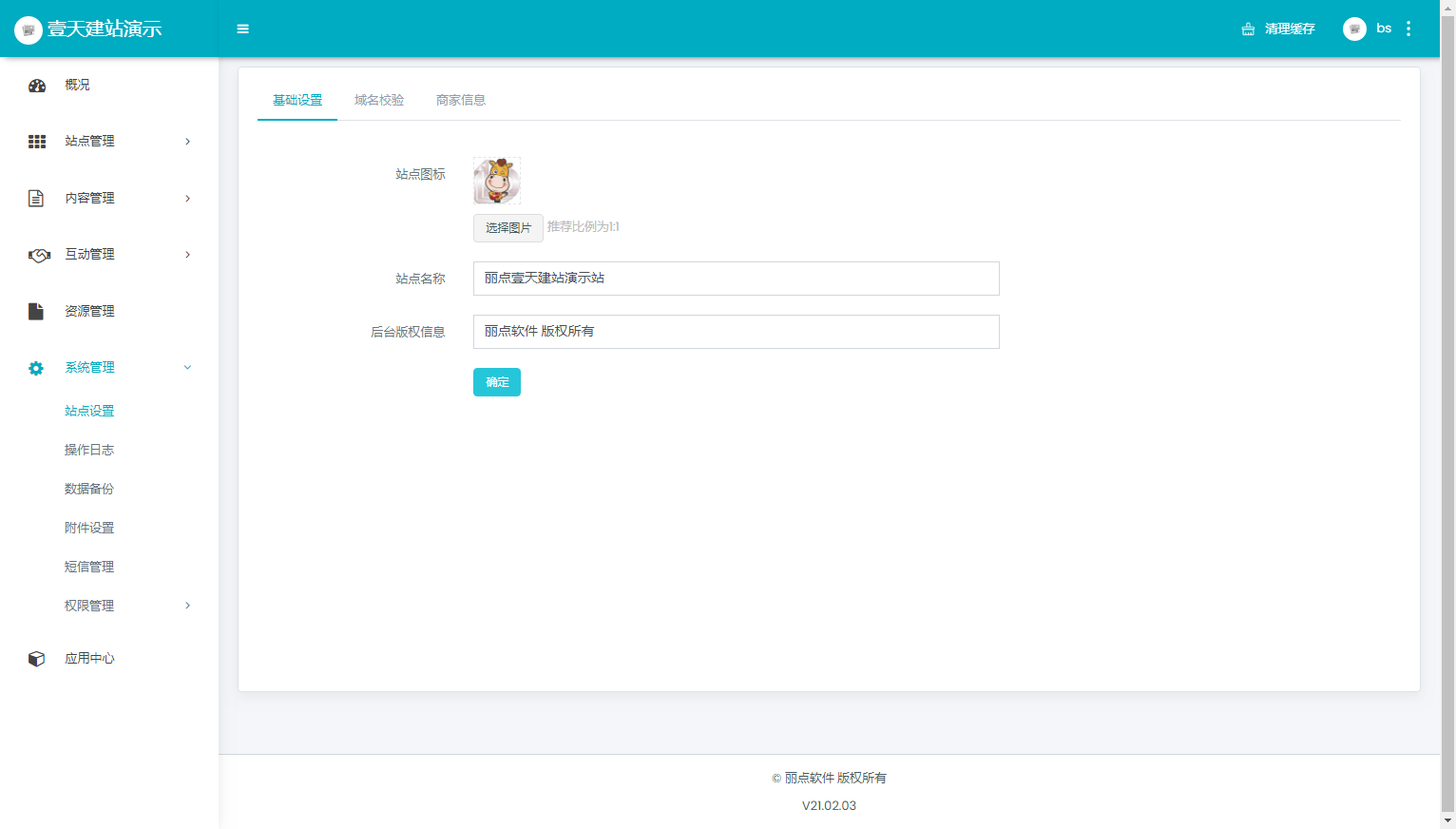The width and height of the screenshot is (1456, 829).
Task: Click the 系统管理 gear icon
Action: point(36,368)
